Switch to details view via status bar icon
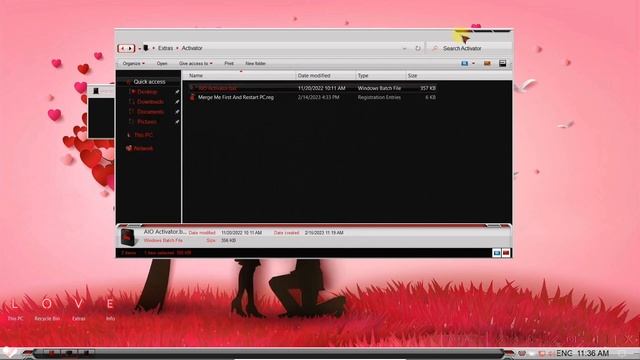The width and height of the screenshot is (640, 360). click(497, 253)
